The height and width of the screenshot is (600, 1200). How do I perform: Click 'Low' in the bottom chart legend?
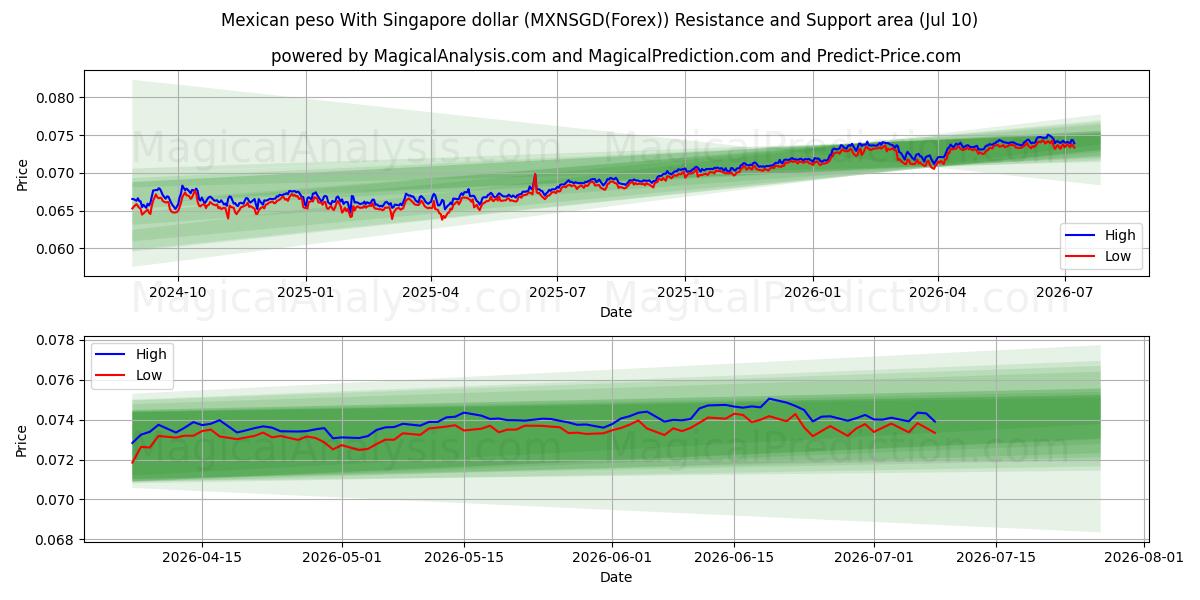tap(149, 375)
